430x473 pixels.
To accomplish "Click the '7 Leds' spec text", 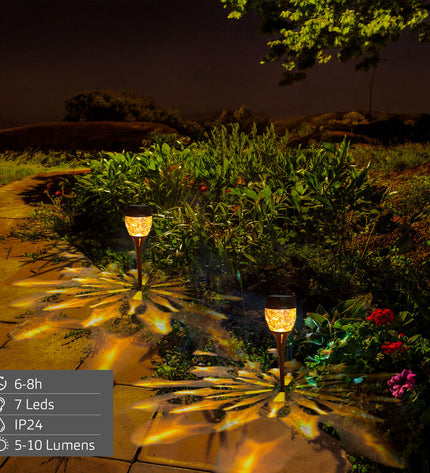I will 34,405.
